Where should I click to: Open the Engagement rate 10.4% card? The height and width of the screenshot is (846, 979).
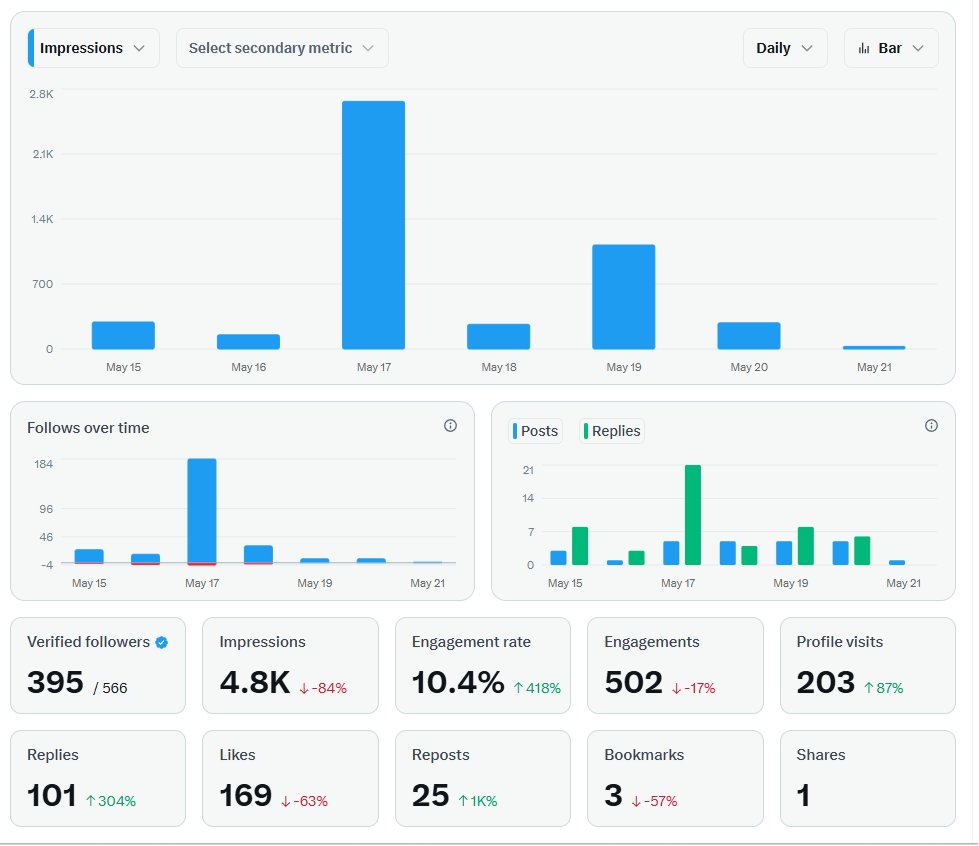click(x=483, y=666)
